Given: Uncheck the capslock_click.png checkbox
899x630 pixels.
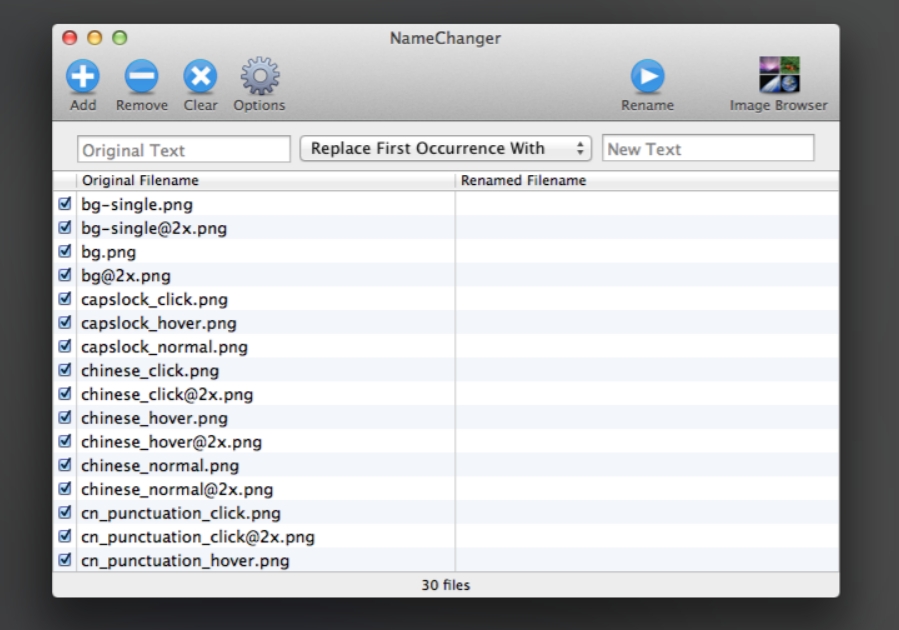Looking at the screenshot, I should tap(65, 299).
